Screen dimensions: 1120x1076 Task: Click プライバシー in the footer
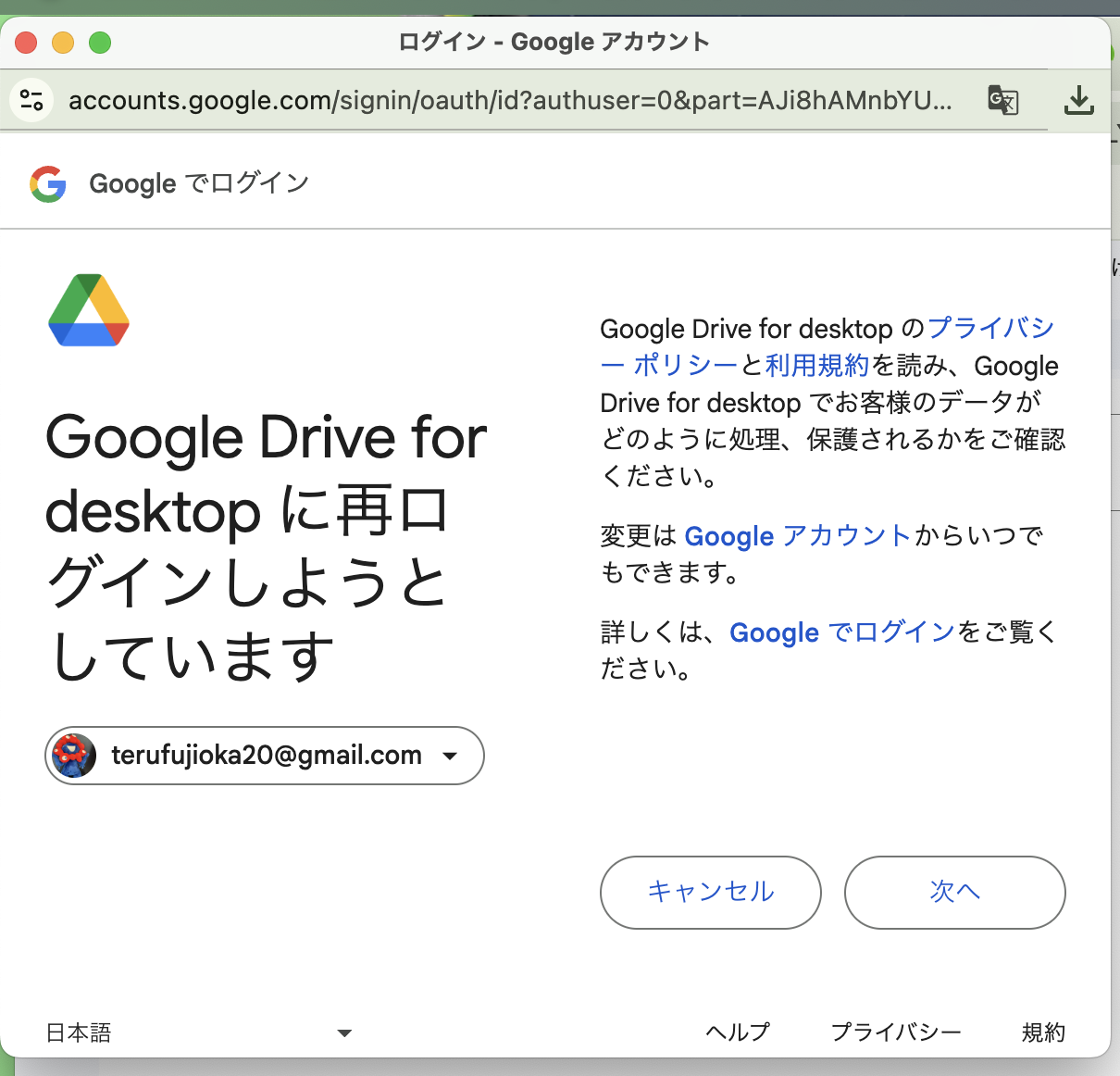(x=896, y=1032)
